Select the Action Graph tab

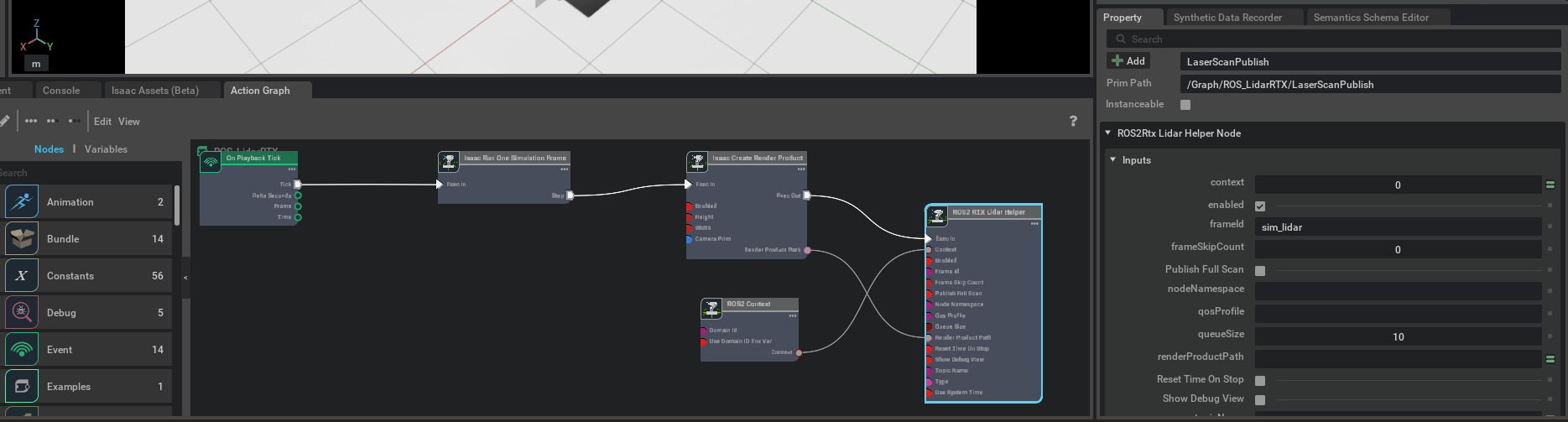pos(260,91)
